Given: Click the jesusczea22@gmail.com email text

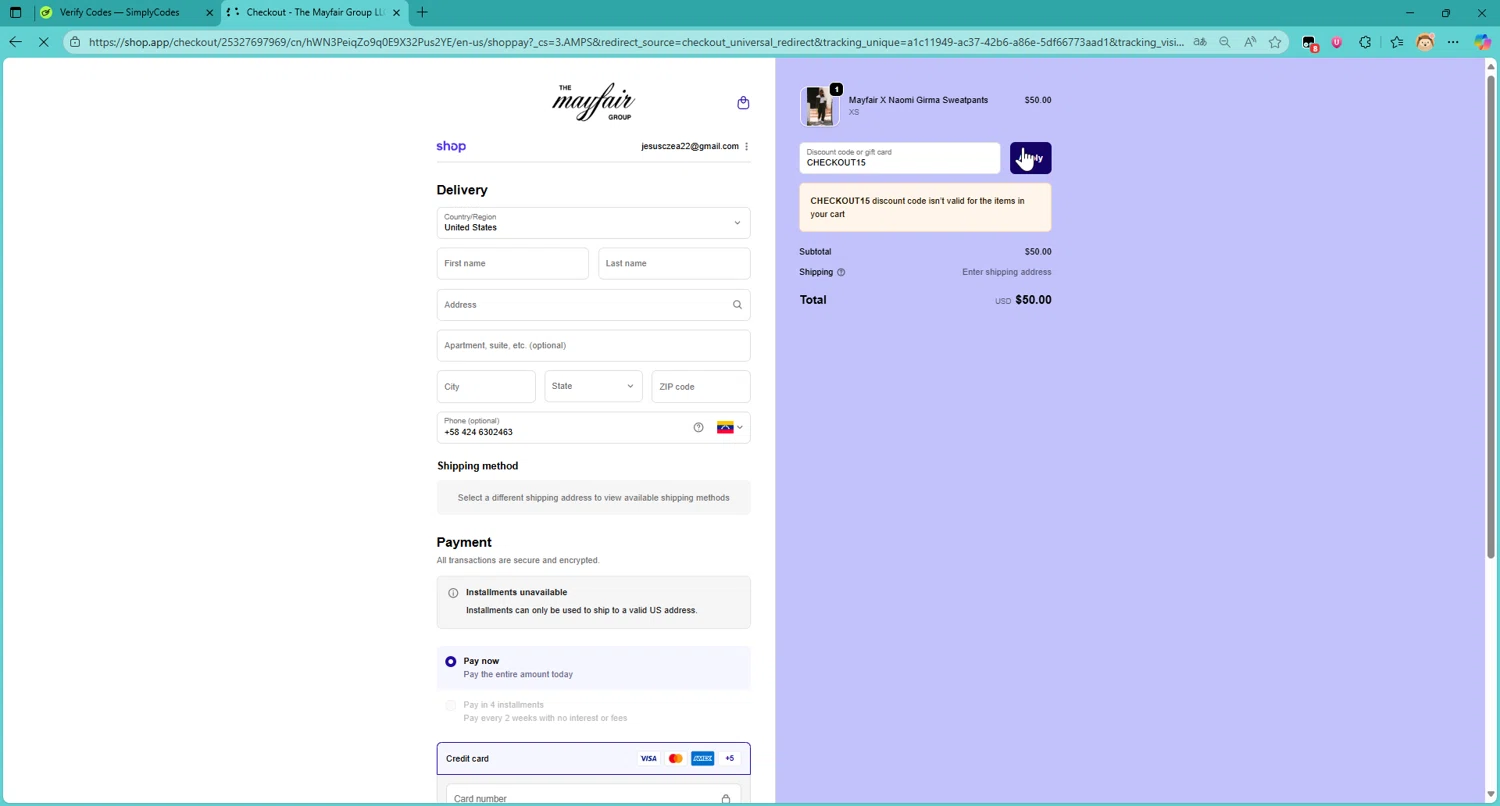Looking at the screenshot, I should click(690, 147).
